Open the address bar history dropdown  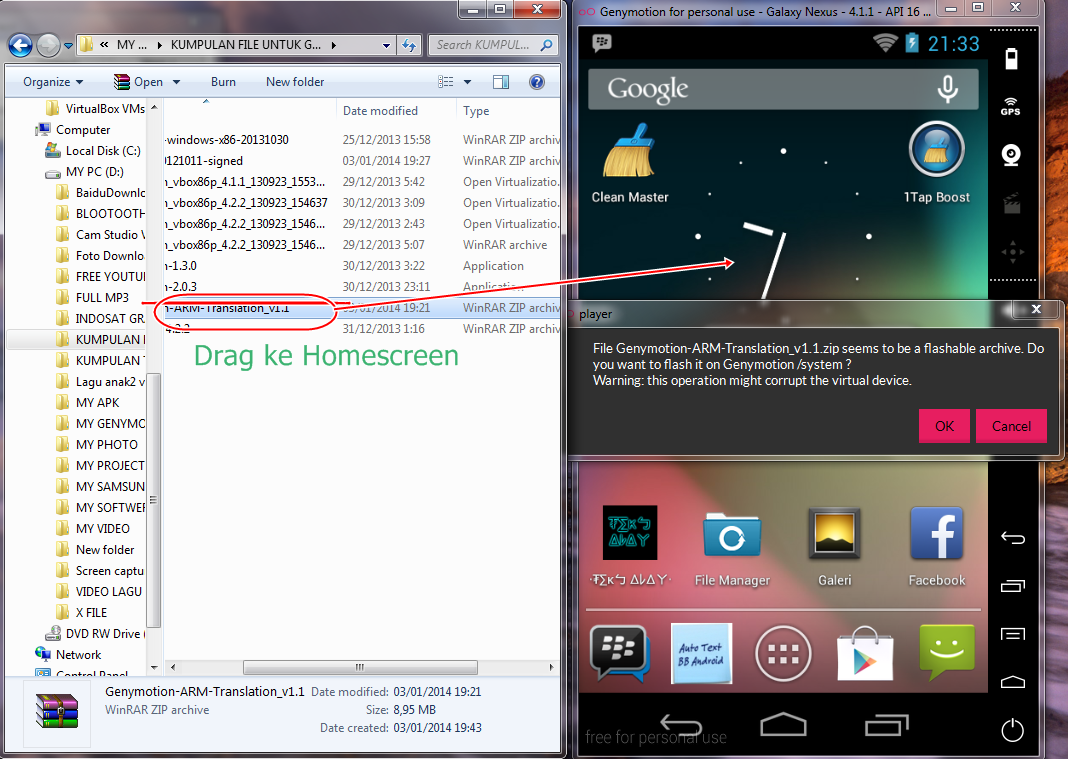(386, 46)
